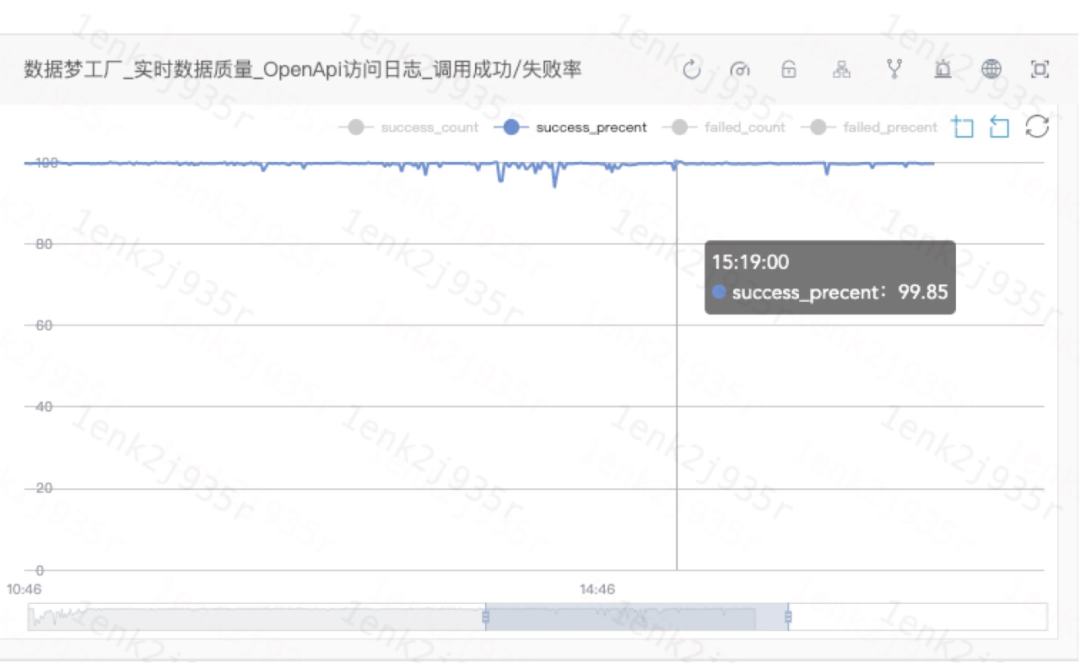
Task: Click the 40 y-axis label
Action: coord(43,406)
